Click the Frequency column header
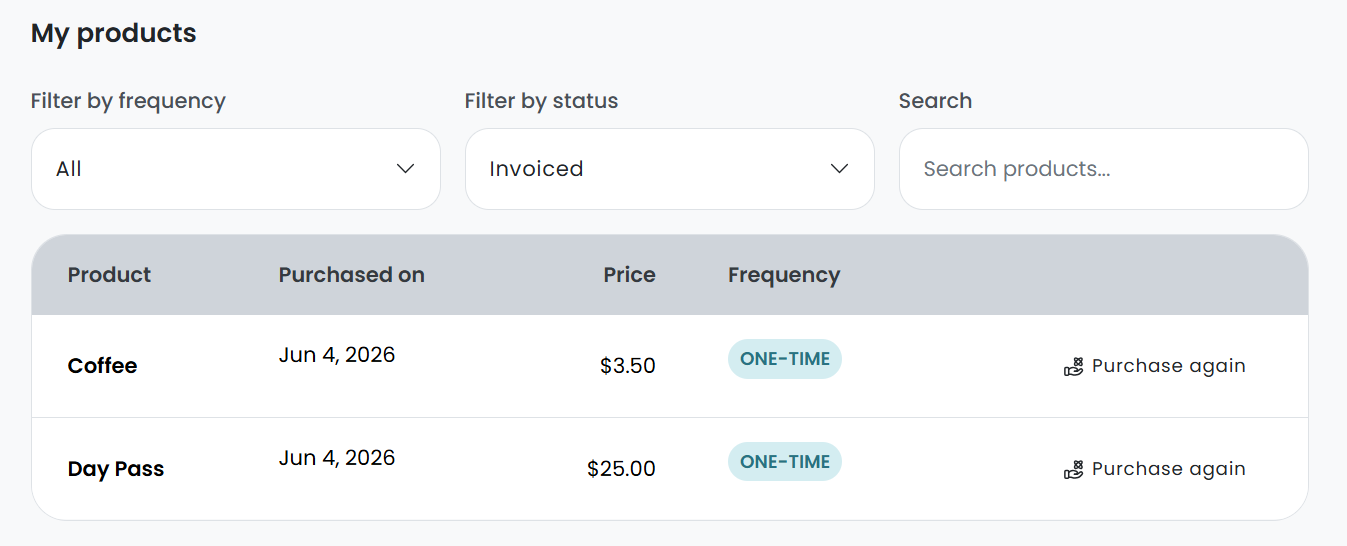The height and width of the screenshot is (546, 1347). [784, 275]
